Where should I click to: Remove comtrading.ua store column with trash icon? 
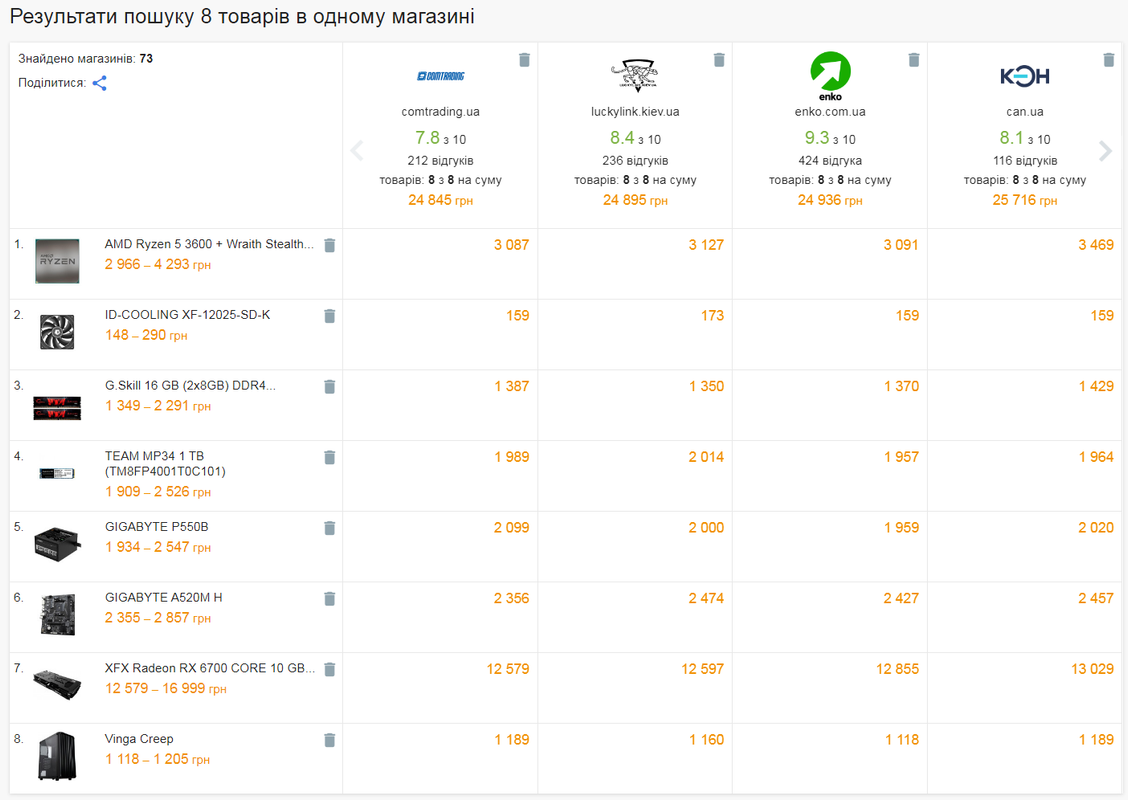[x=524, y=60]
